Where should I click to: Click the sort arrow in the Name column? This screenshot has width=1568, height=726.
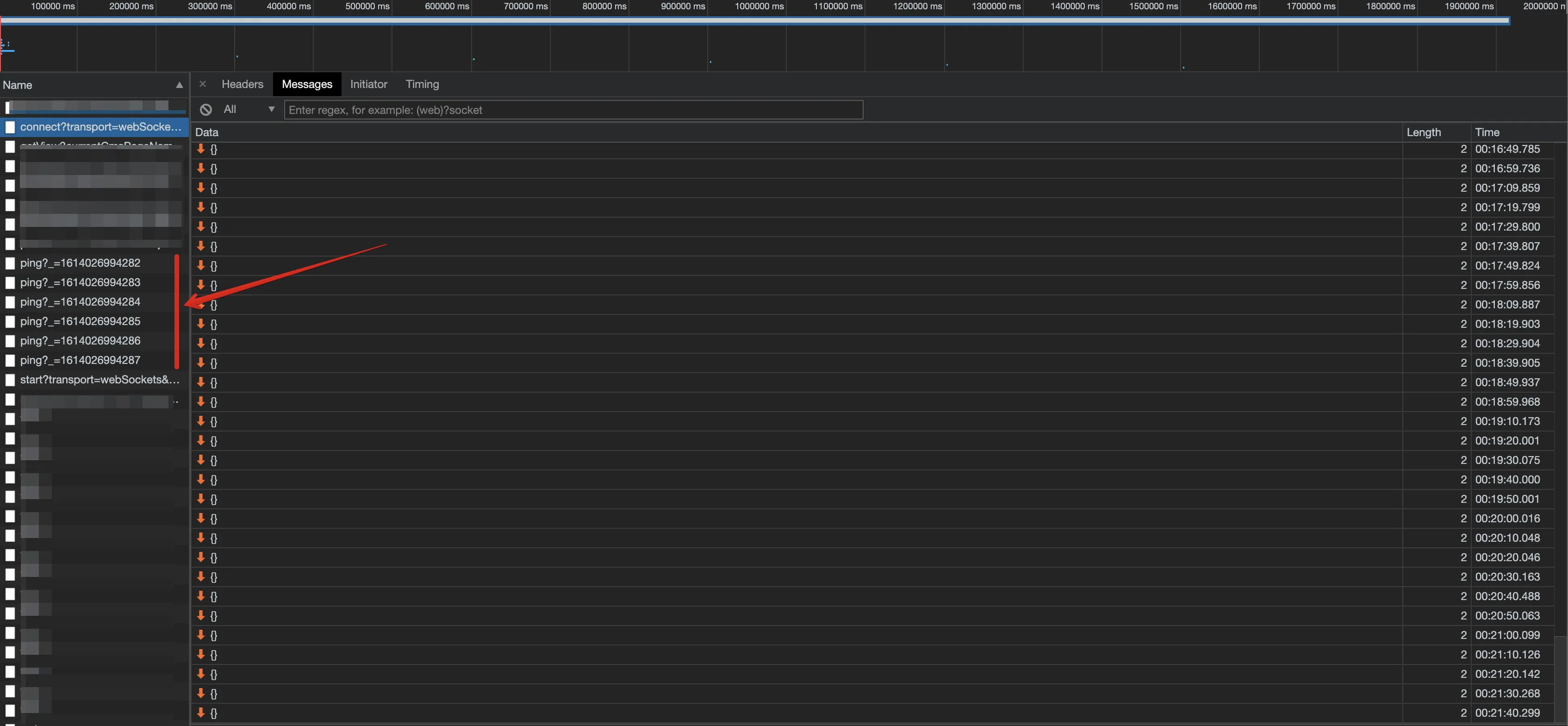tap(179, 85)
